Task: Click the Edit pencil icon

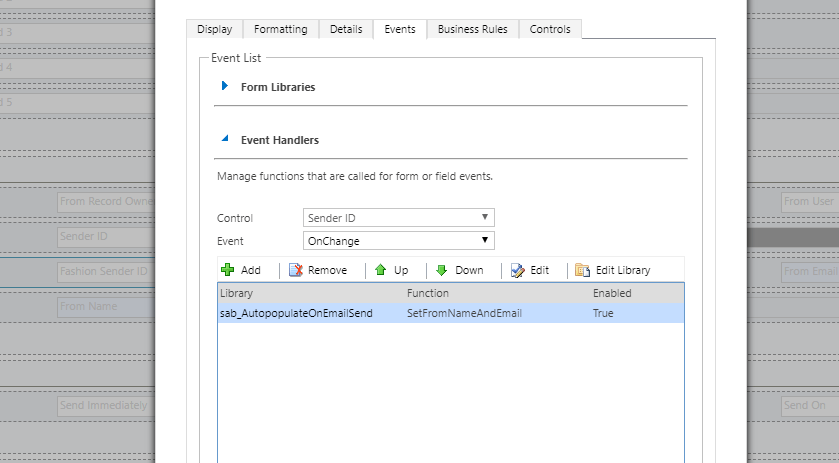Action: [x=517, y=270]
